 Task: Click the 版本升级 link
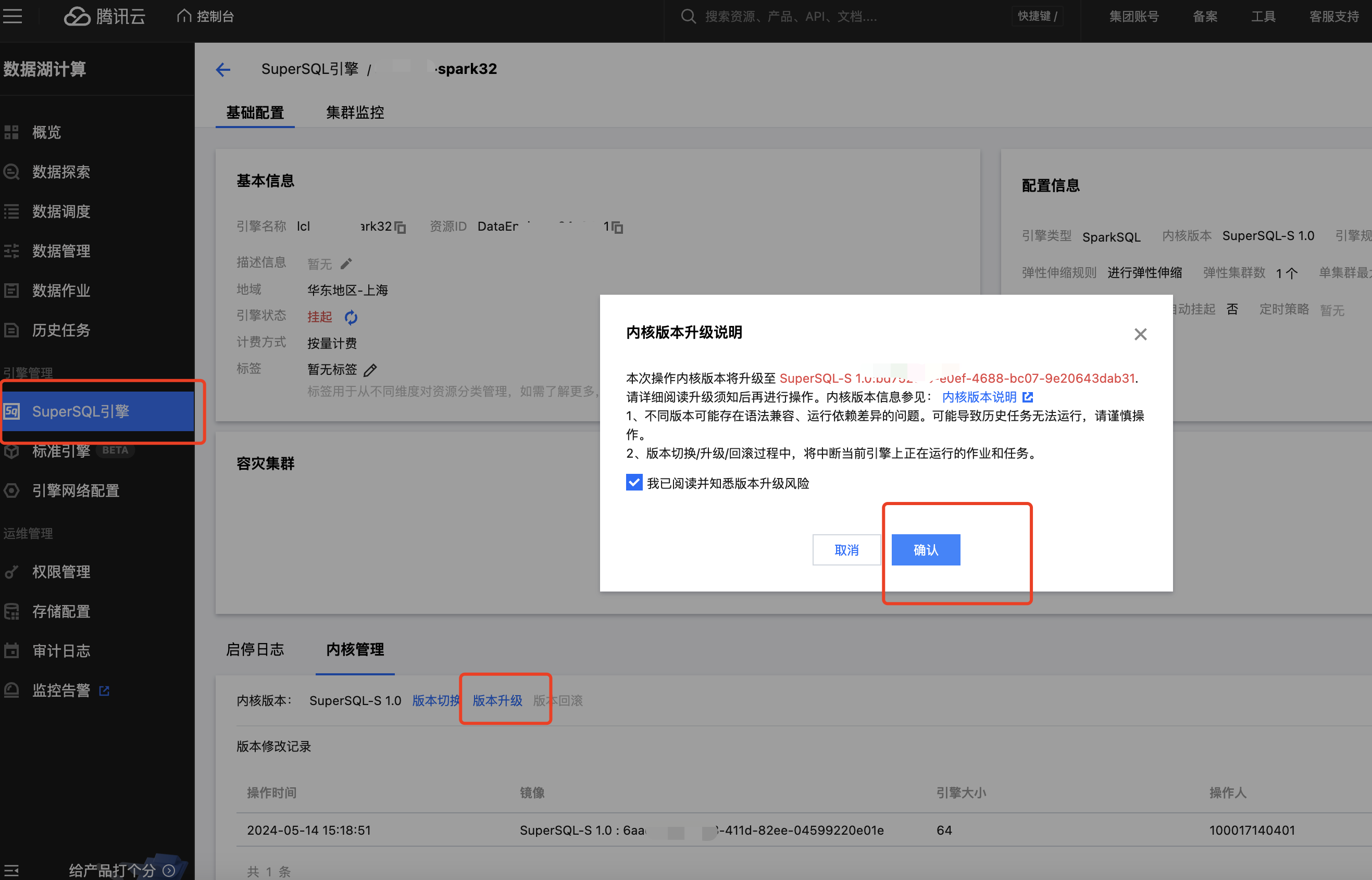coord(497,700)
